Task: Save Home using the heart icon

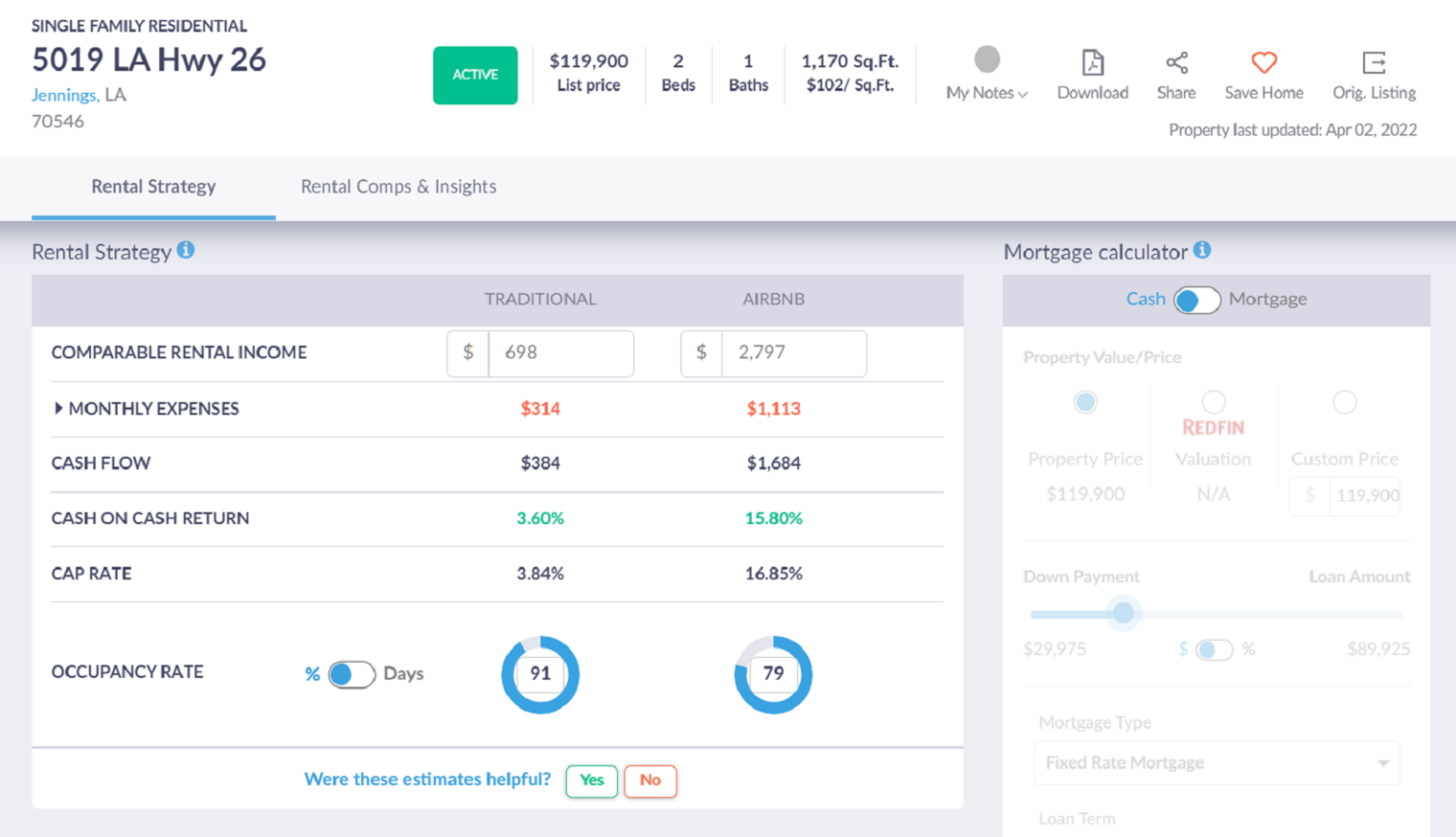Action: [1263, 63]
